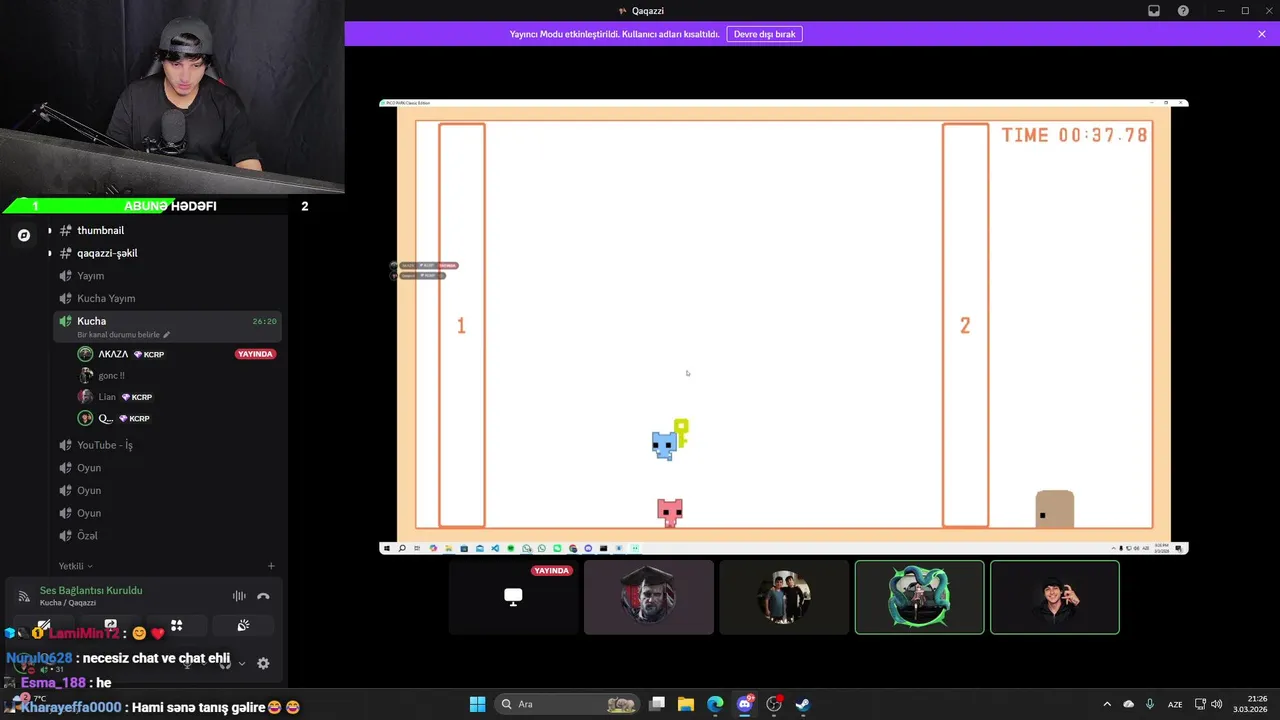
Task: Show hidden system tray icons
Action: pos(1107,704)
